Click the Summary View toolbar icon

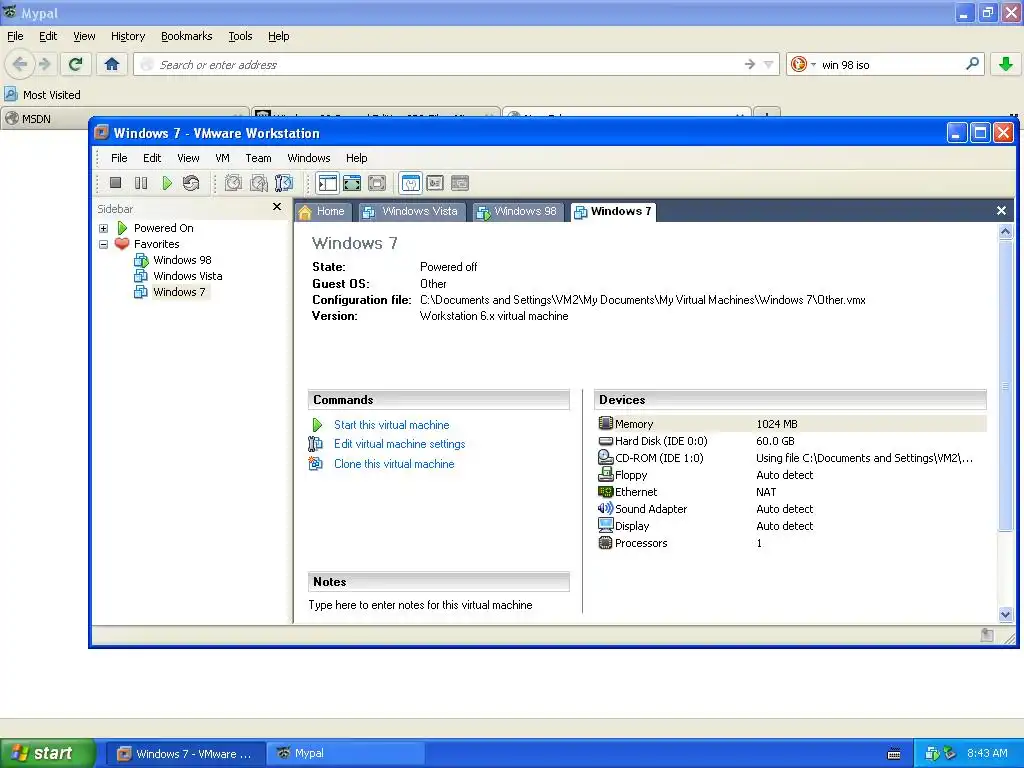pyautogui.click(x=411, y=184)
